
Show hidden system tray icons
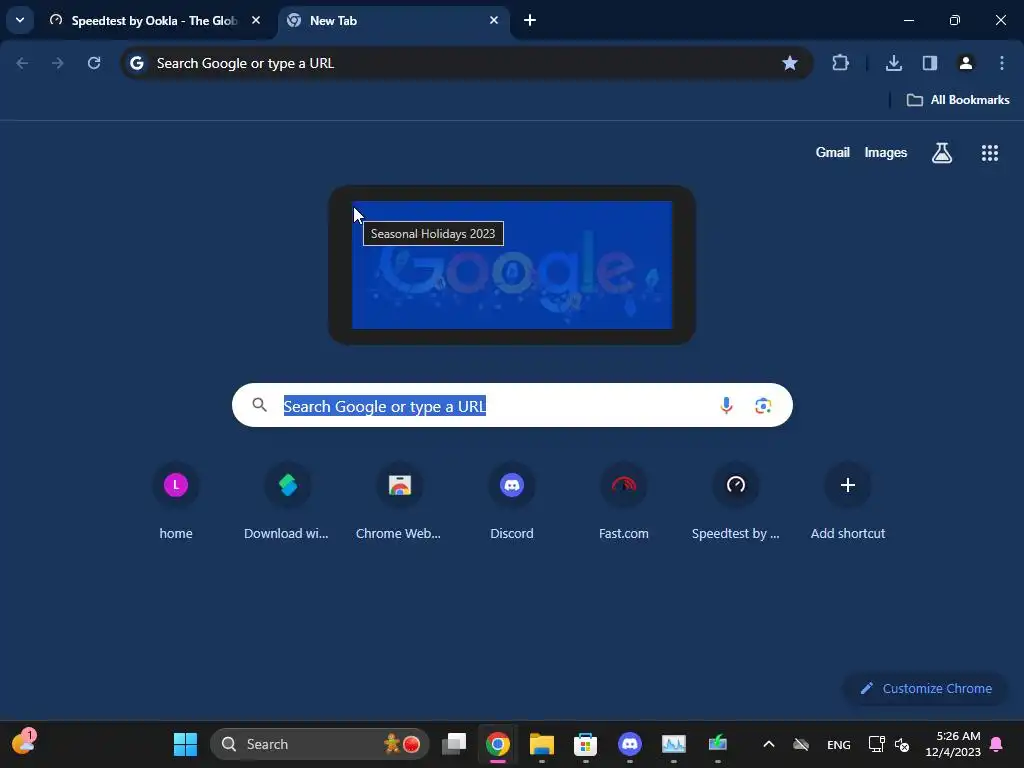click(769, 744)
